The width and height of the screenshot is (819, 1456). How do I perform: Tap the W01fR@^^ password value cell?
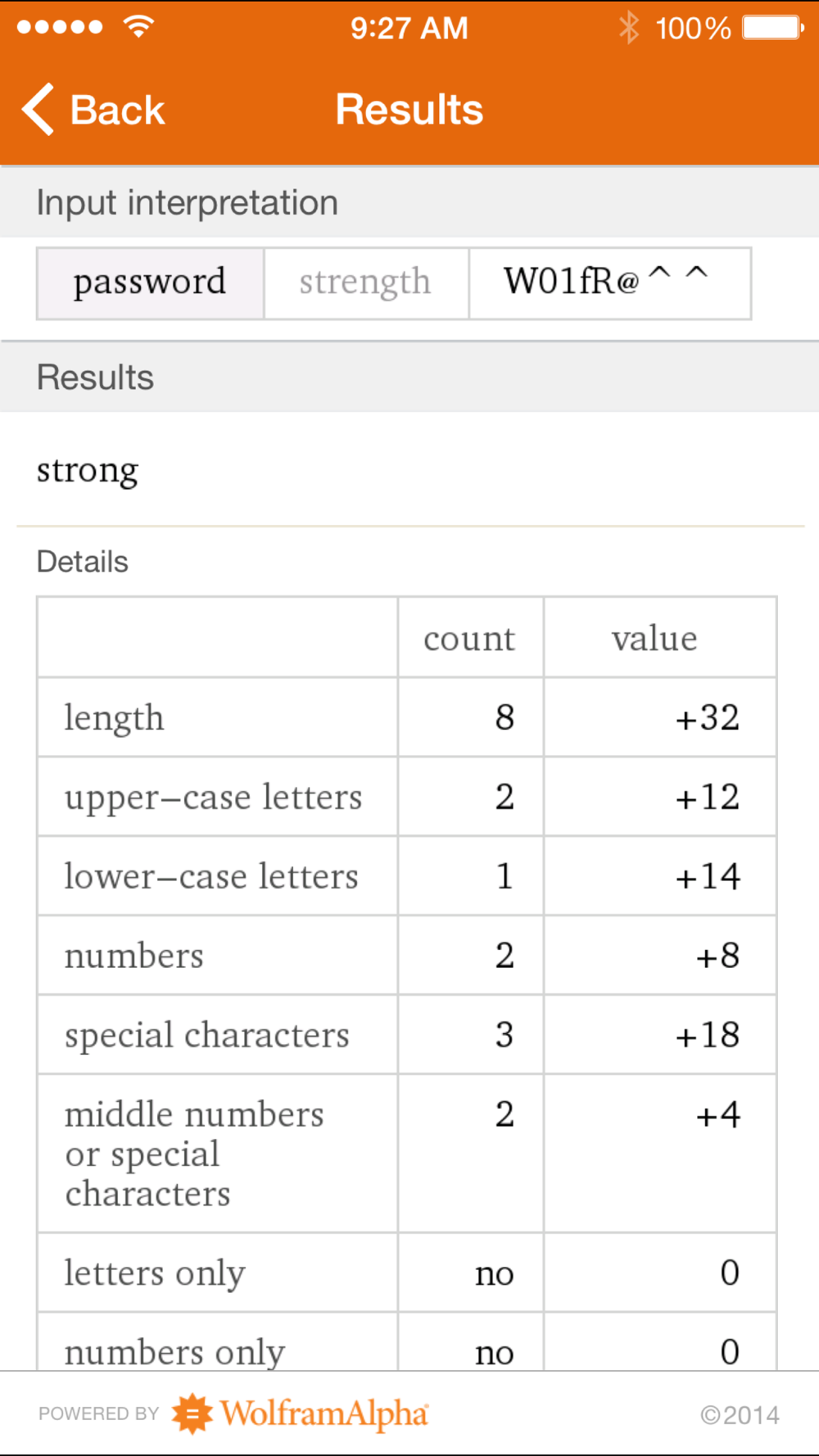[x=610, y=283]
